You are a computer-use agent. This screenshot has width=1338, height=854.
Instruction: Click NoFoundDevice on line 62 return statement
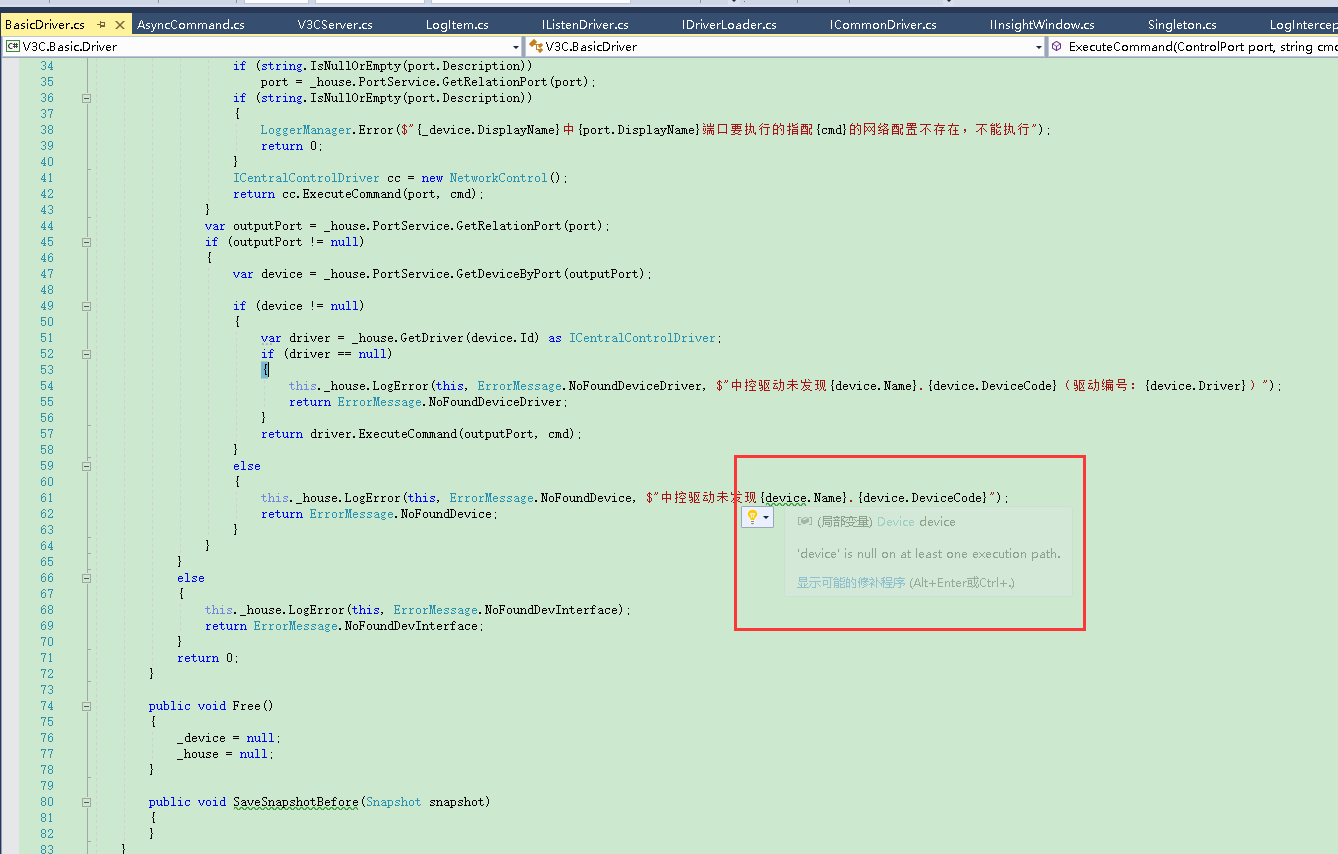click(x=447, y=514)
